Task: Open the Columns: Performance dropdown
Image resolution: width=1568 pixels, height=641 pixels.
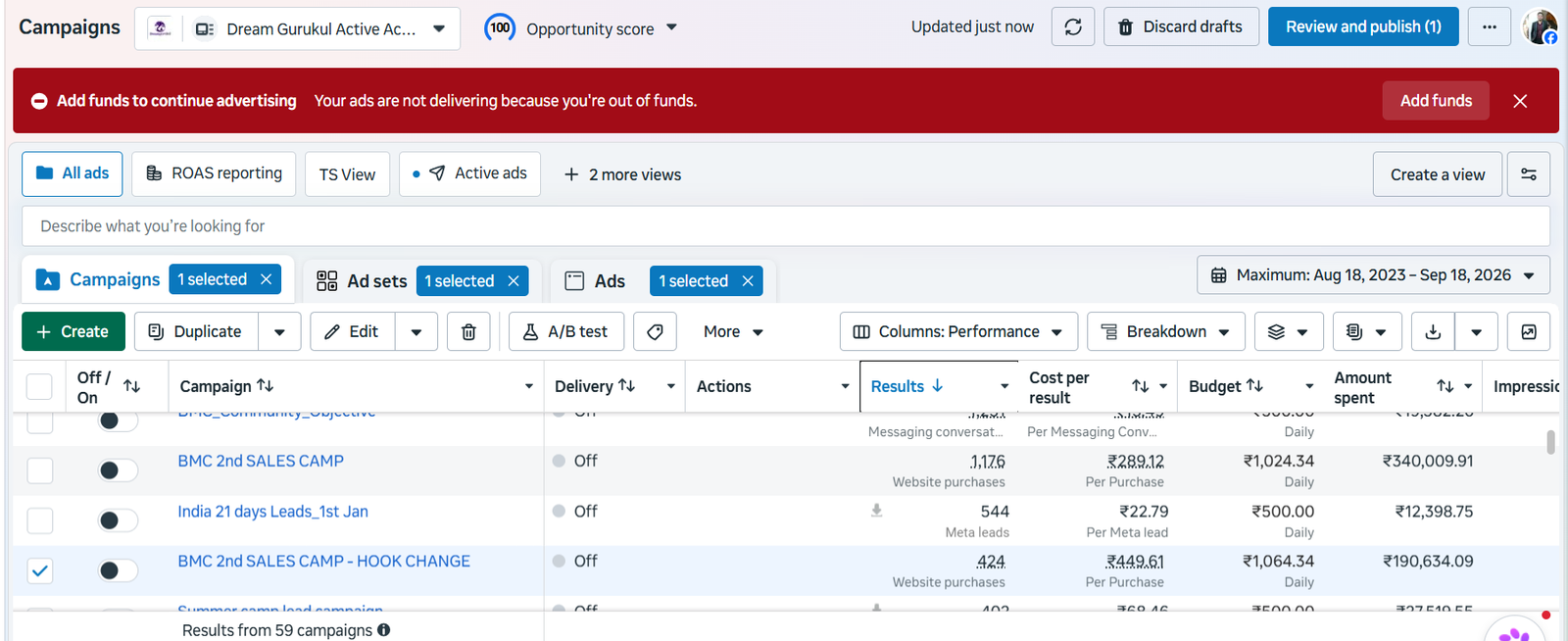Action: (x=958, y=331)
